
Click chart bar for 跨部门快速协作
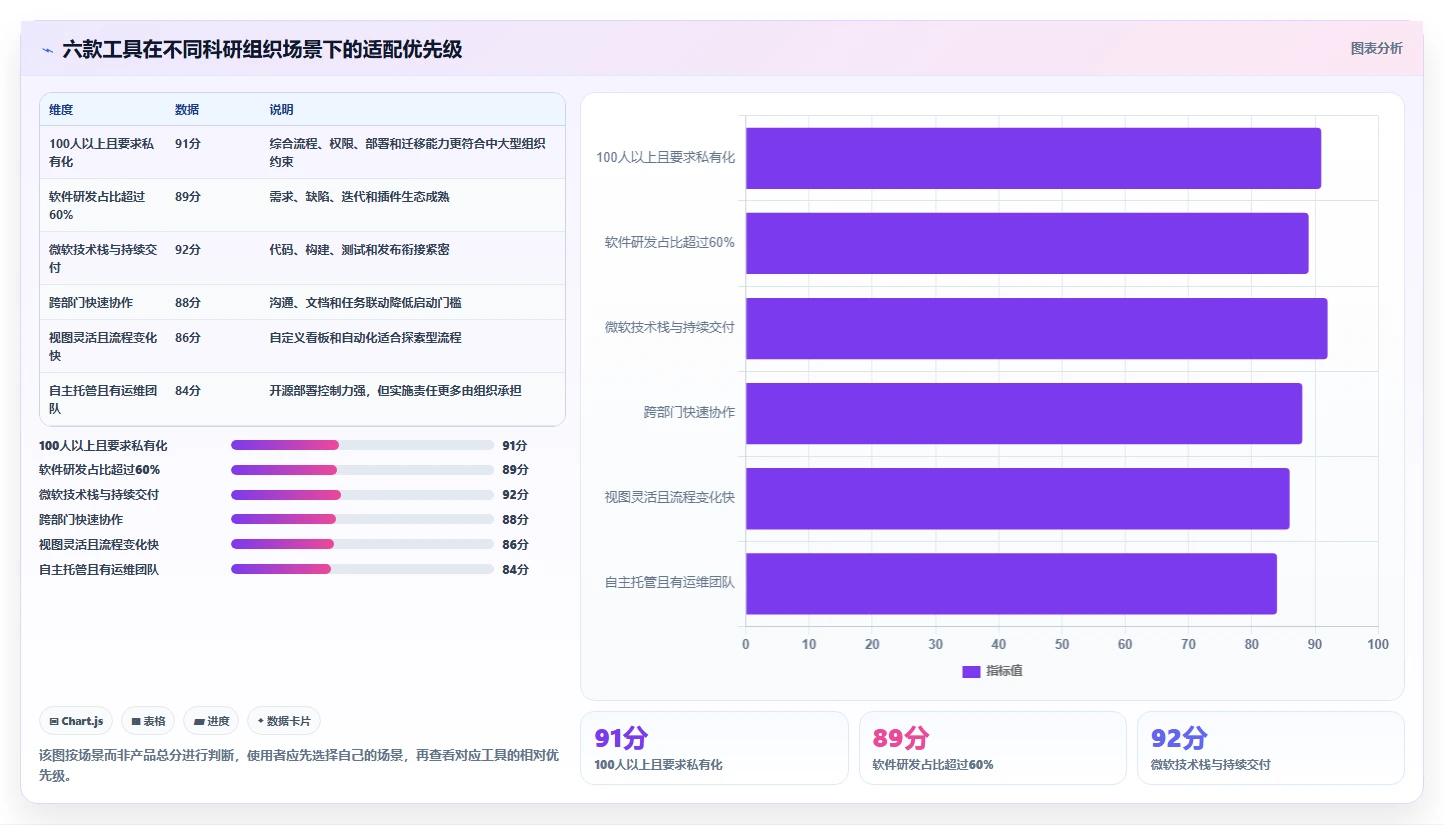pos(1024,413)
